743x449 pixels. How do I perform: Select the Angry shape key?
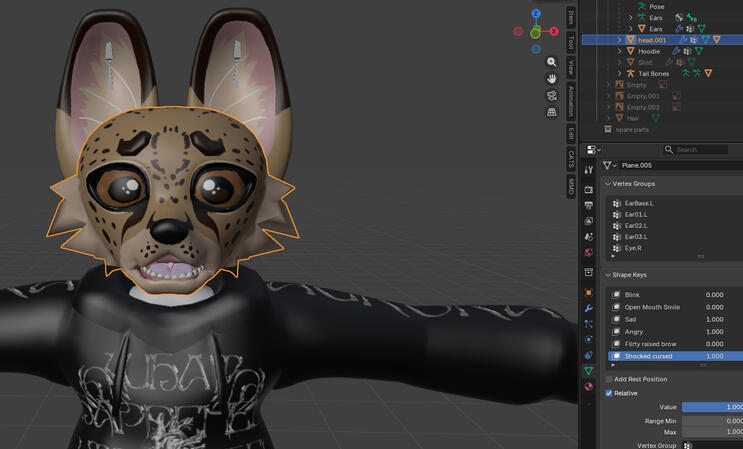tap(675, 332)
